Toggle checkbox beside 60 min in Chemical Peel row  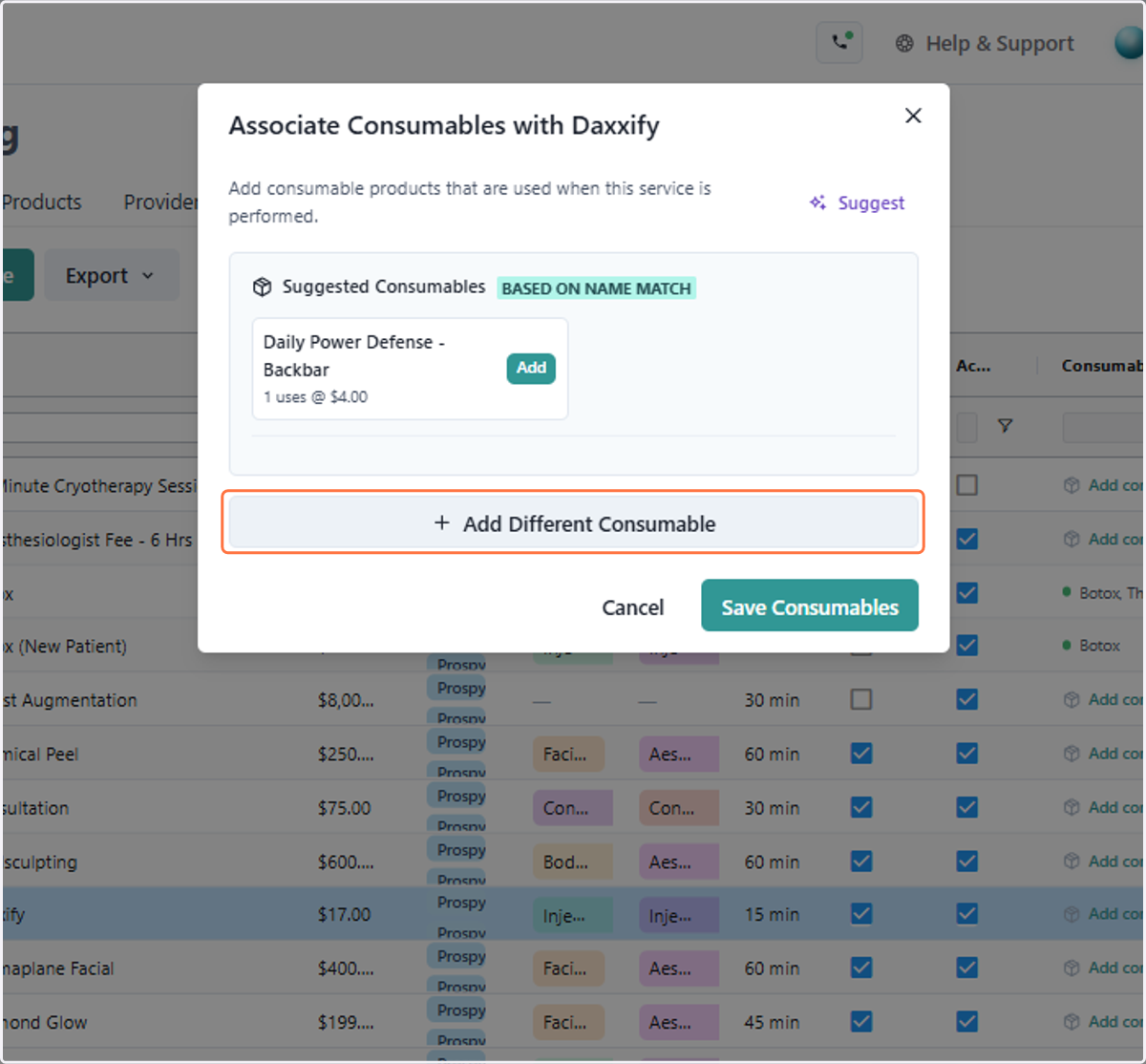click(861, 754)
